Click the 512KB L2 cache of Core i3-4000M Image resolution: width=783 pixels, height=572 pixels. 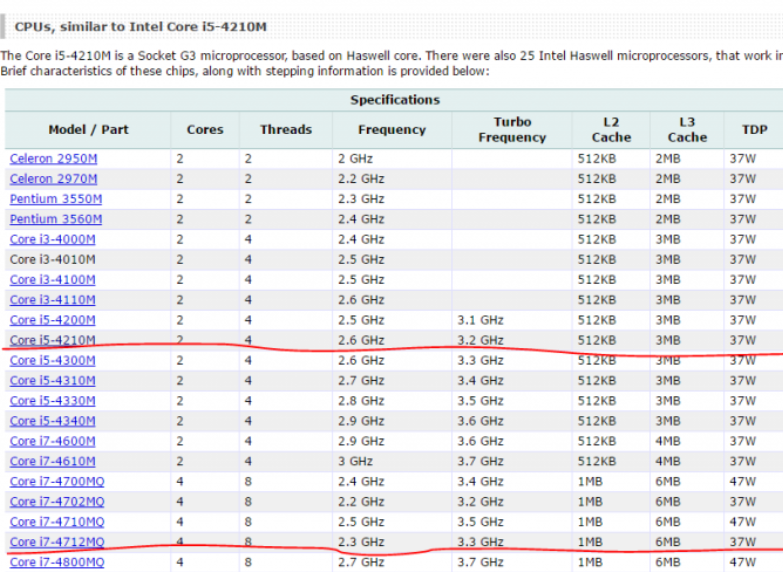pos(597,239)
